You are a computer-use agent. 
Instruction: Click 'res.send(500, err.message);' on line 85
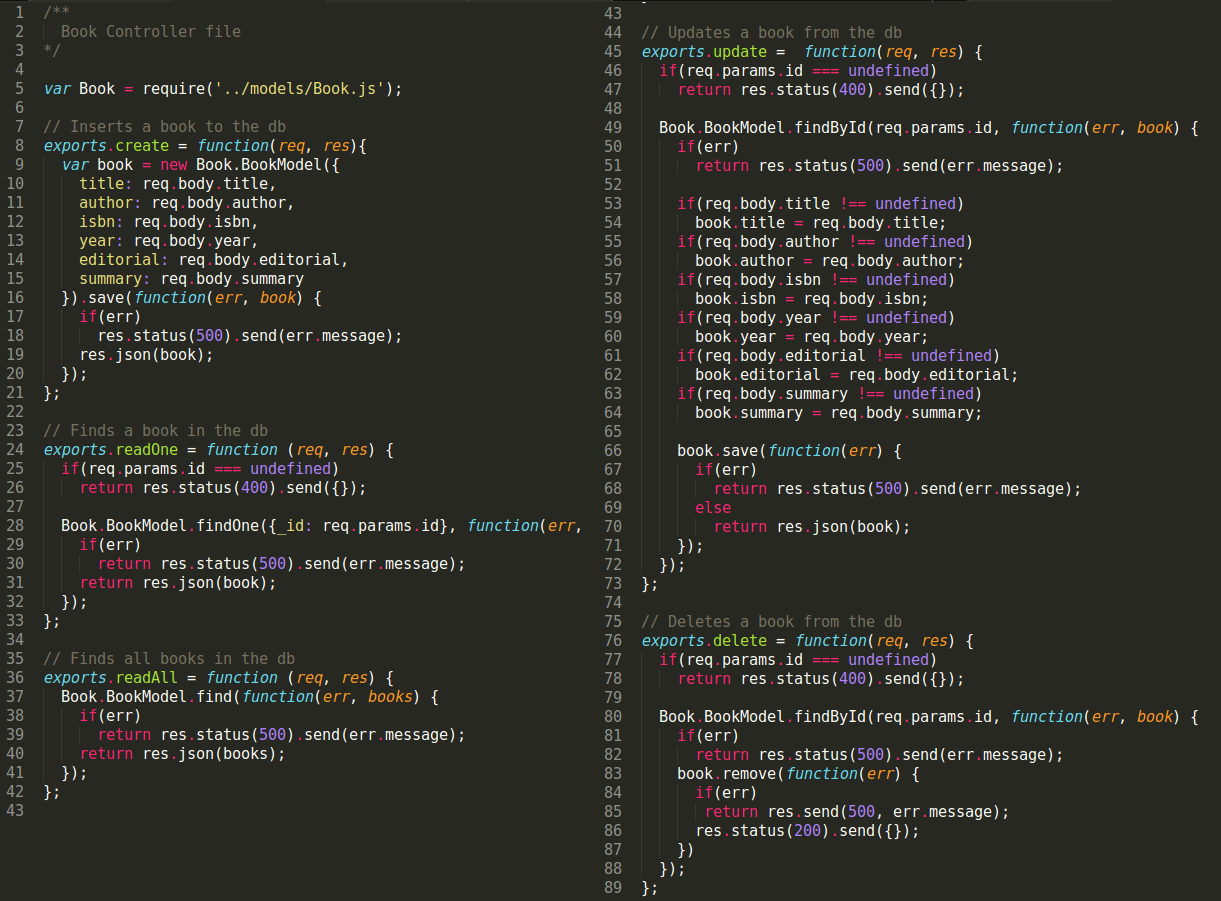click(888, 811)
